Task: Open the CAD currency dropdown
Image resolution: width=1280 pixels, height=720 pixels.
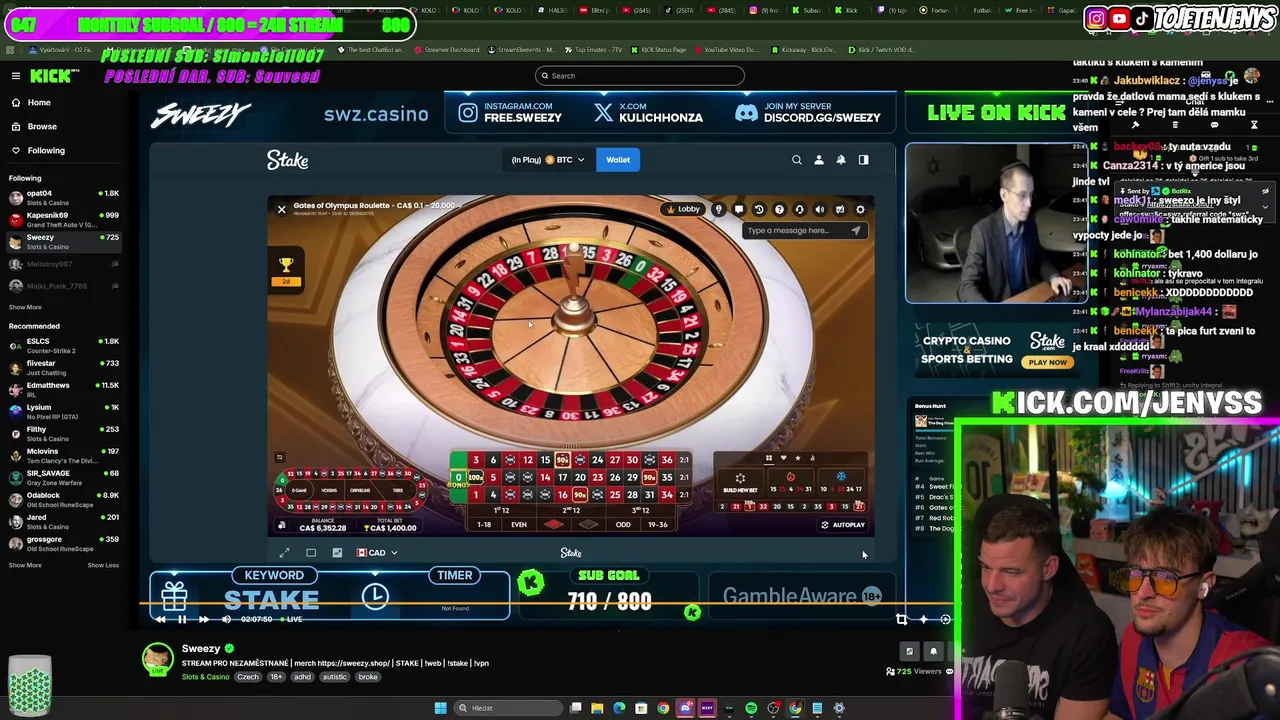Action: [377, 552]
